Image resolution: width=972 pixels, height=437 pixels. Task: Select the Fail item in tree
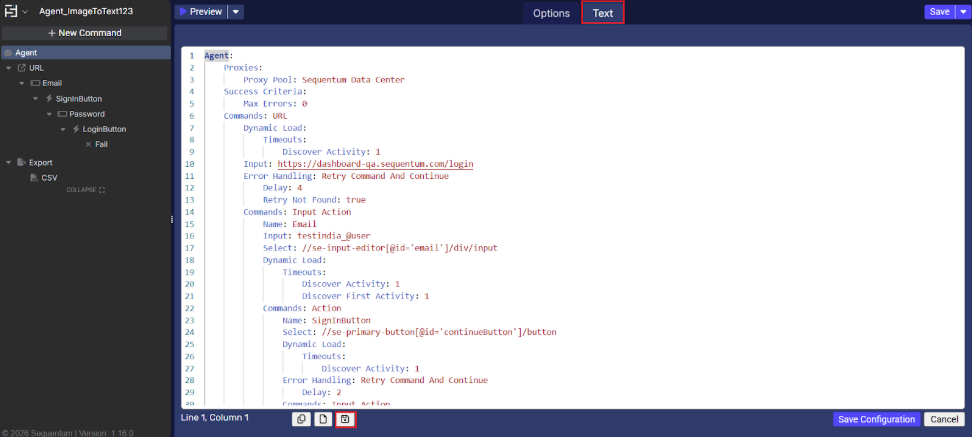click(101, 144)
